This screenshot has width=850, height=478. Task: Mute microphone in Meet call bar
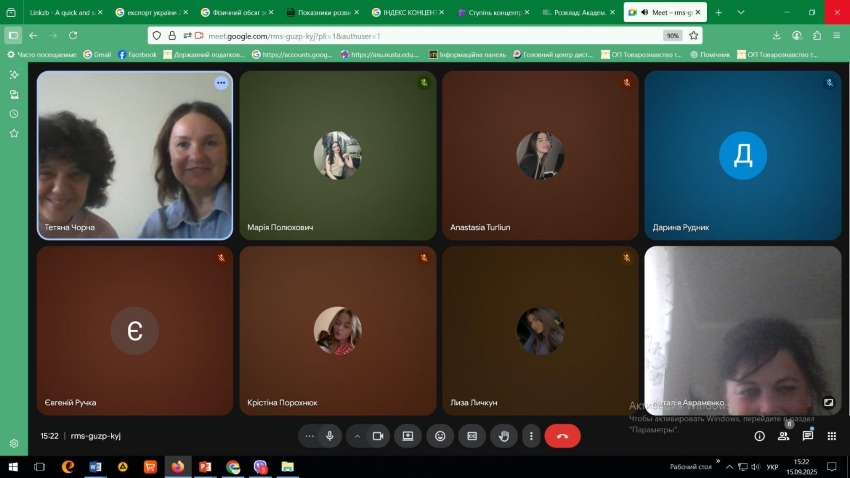(x=329, y=436)
